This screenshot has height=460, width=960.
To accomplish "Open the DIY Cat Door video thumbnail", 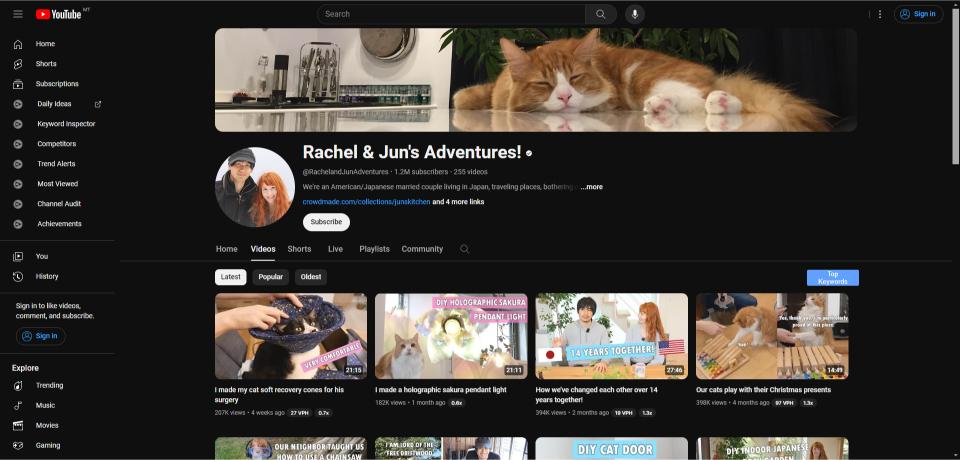I will (x=612, y=448).
